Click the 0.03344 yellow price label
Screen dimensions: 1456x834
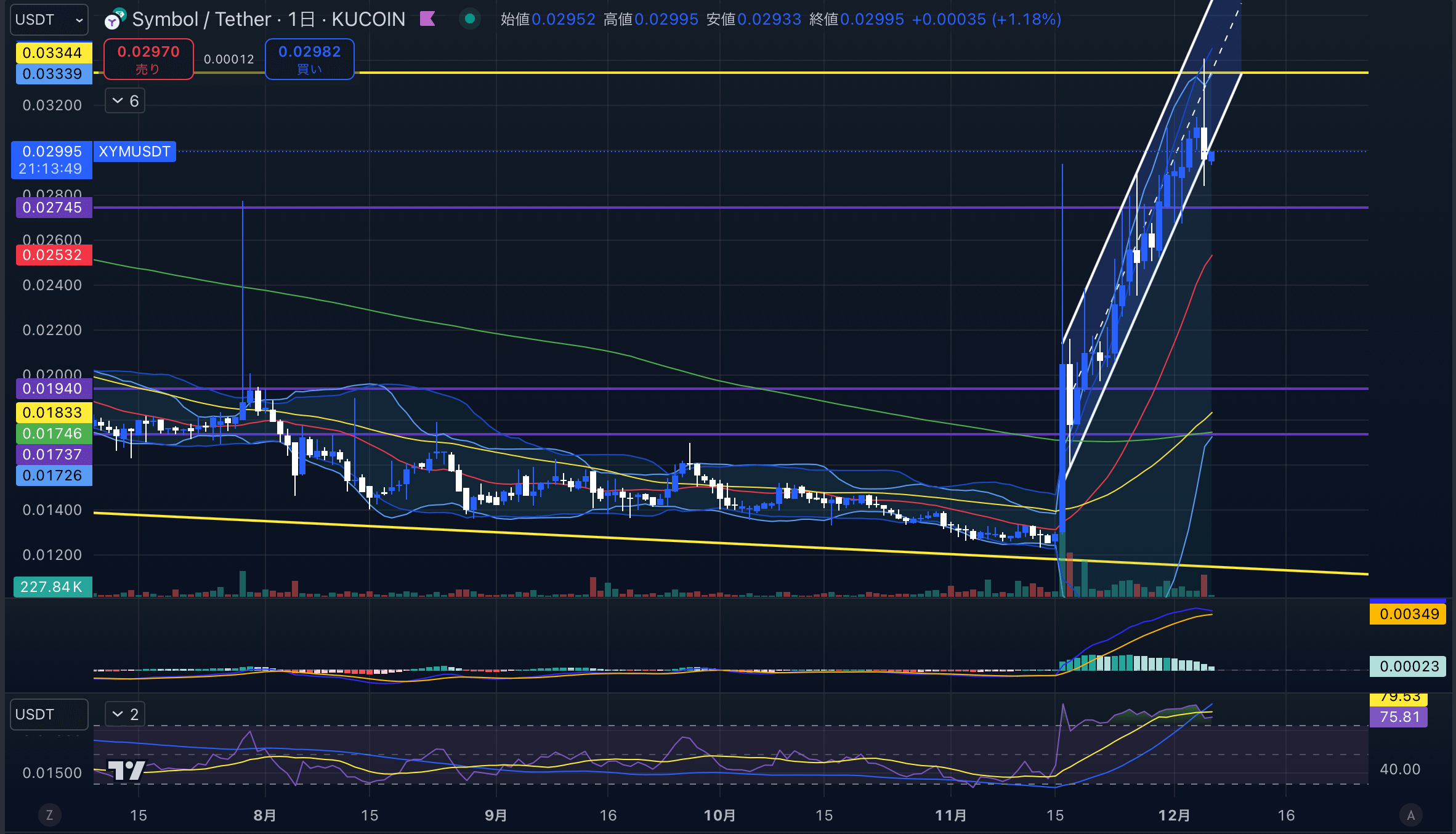(x=54, y=53)
